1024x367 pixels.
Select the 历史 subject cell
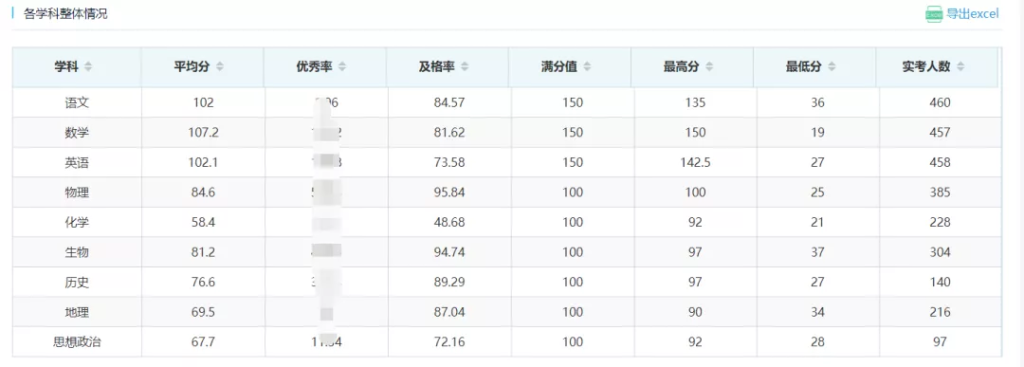[77, 282]
